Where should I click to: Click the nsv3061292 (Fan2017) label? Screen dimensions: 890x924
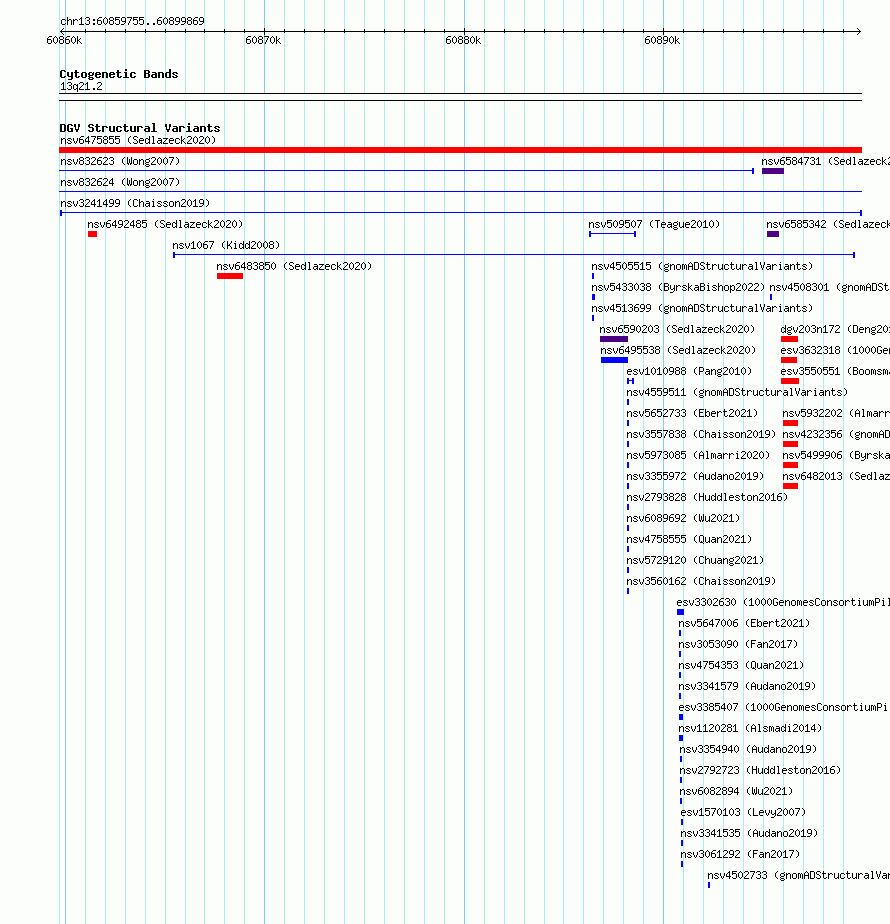click(740, 854)
